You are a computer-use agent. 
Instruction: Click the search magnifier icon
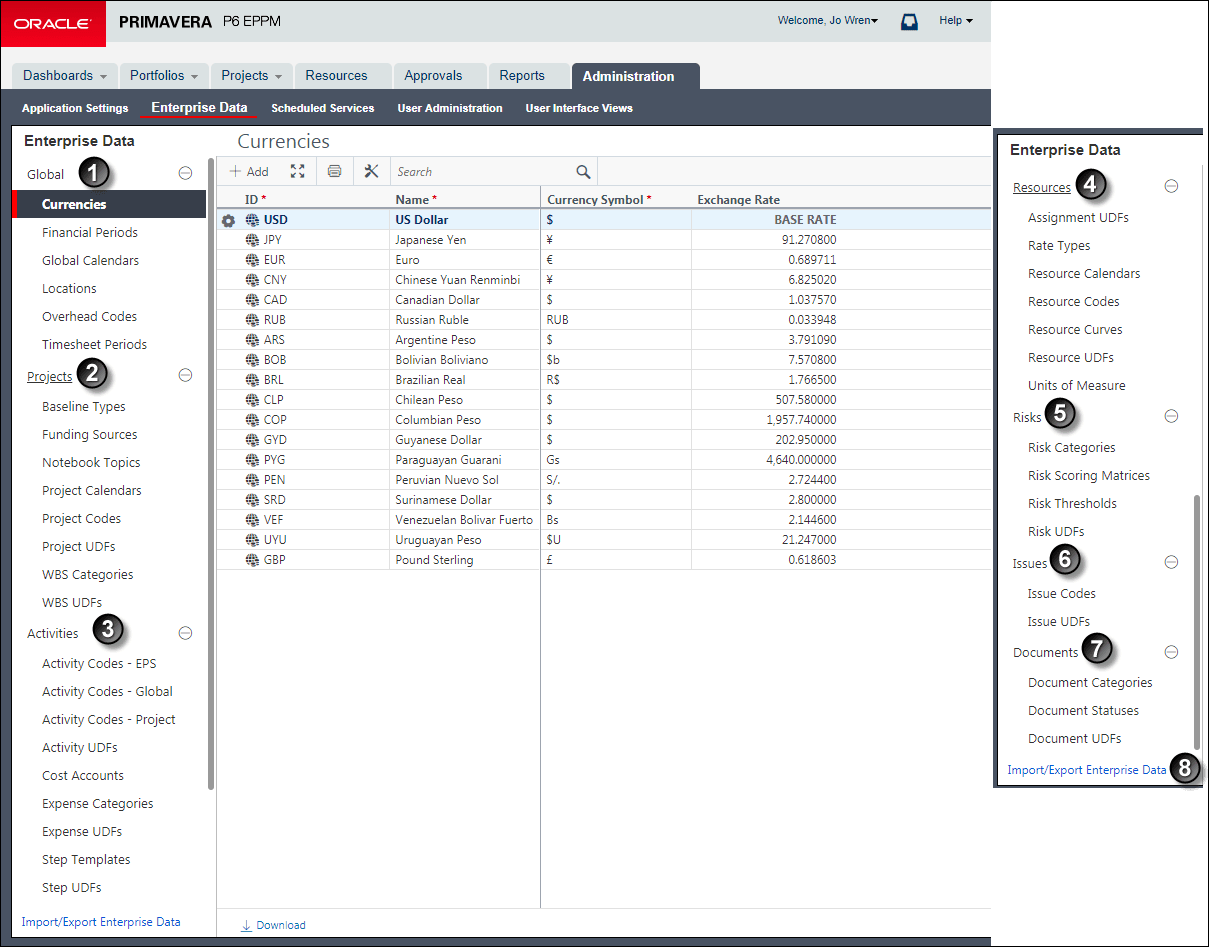pyautogui.click(x=583, y=171)
